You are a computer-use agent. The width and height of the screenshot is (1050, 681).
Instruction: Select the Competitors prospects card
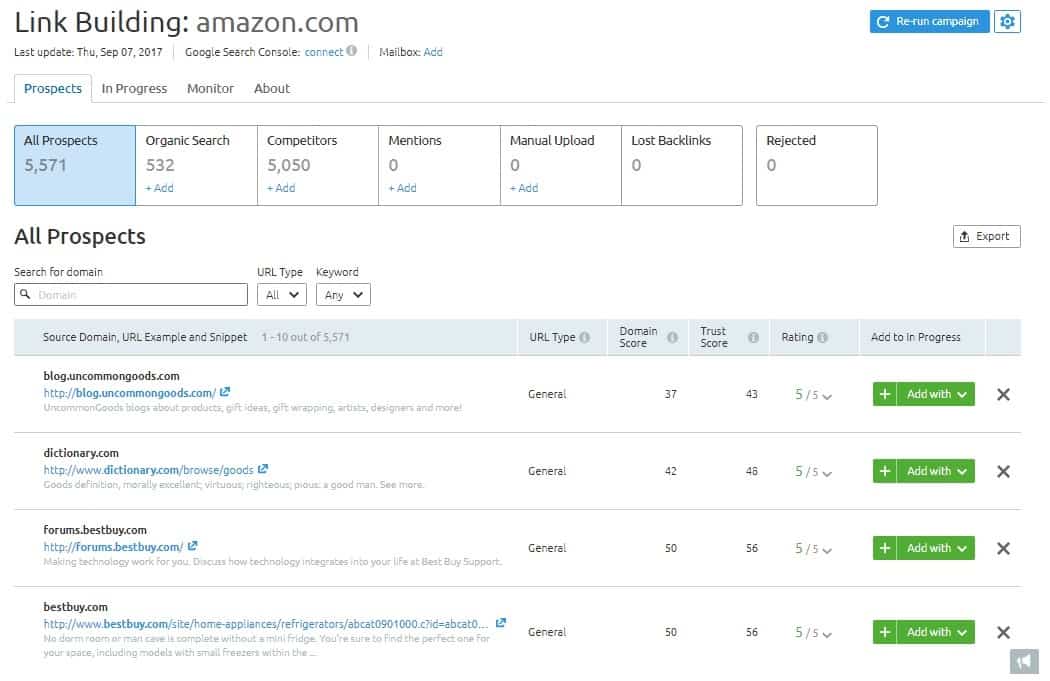click(317, 165)
